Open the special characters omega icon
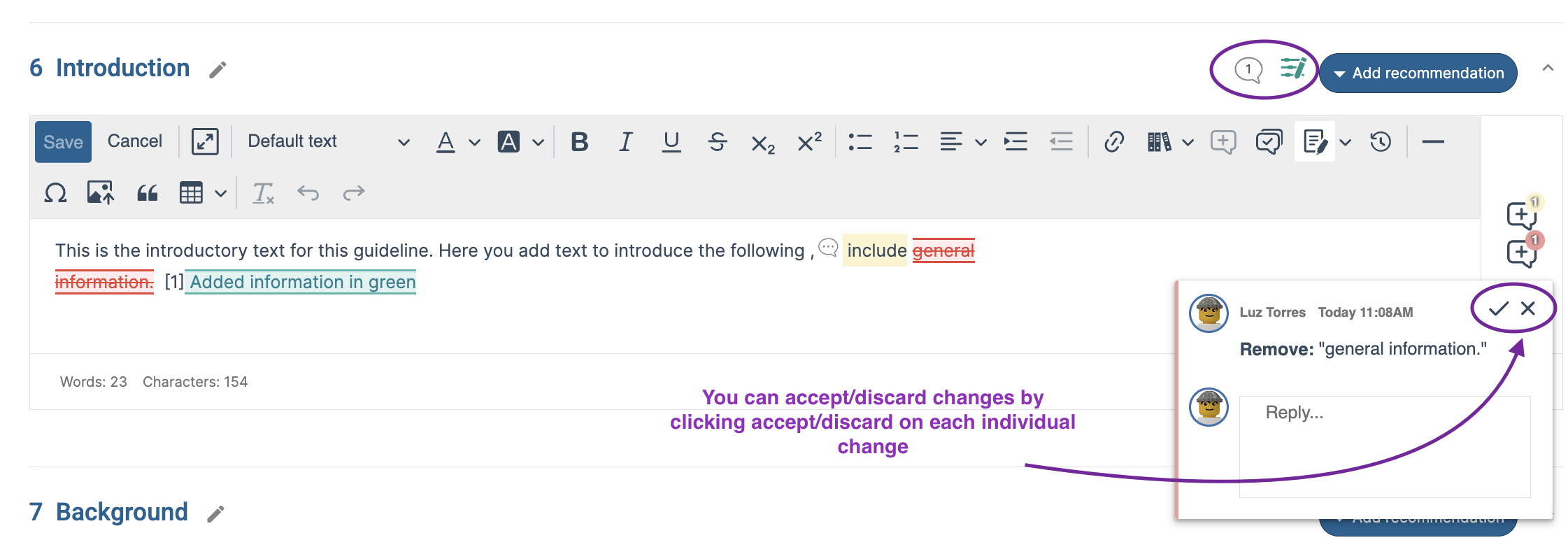This screenshot has height=547, width=1568. (x=55, y=192)
